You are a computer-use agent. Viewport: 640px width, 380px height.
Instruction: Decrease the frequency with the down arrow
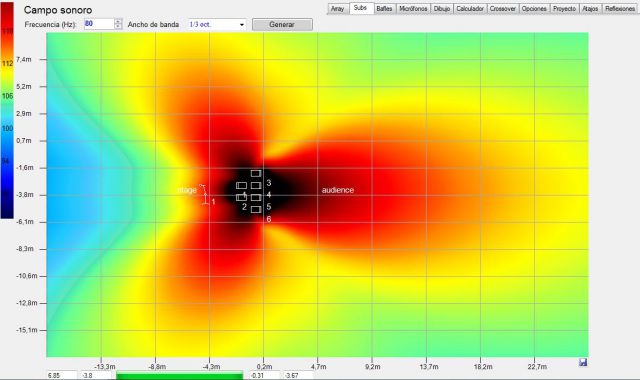118,27
